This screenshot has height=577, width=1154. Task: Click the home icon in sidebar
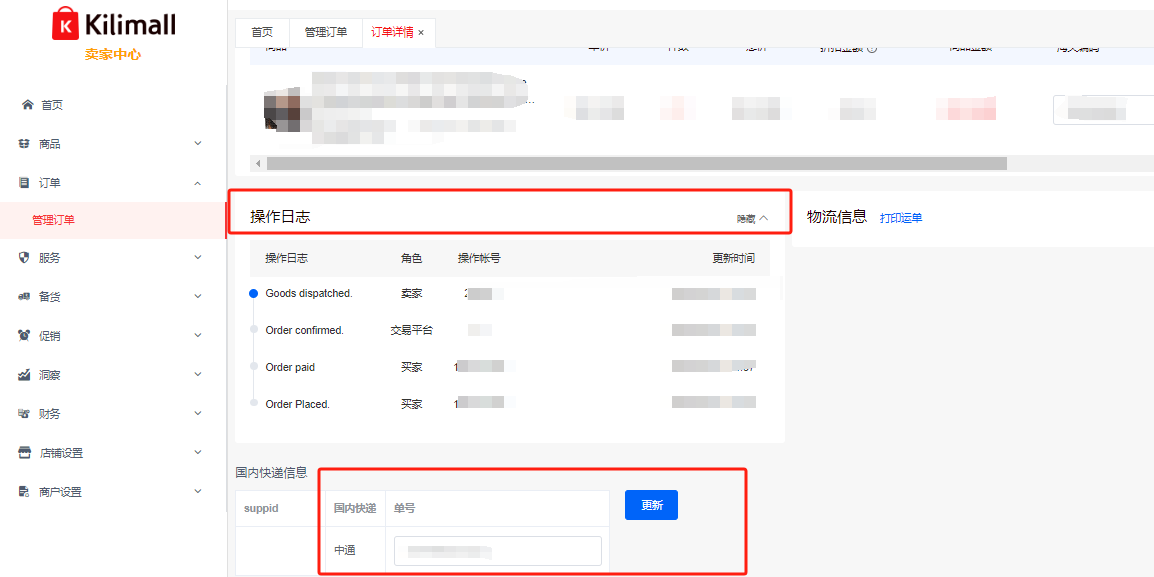pos(27,105)
